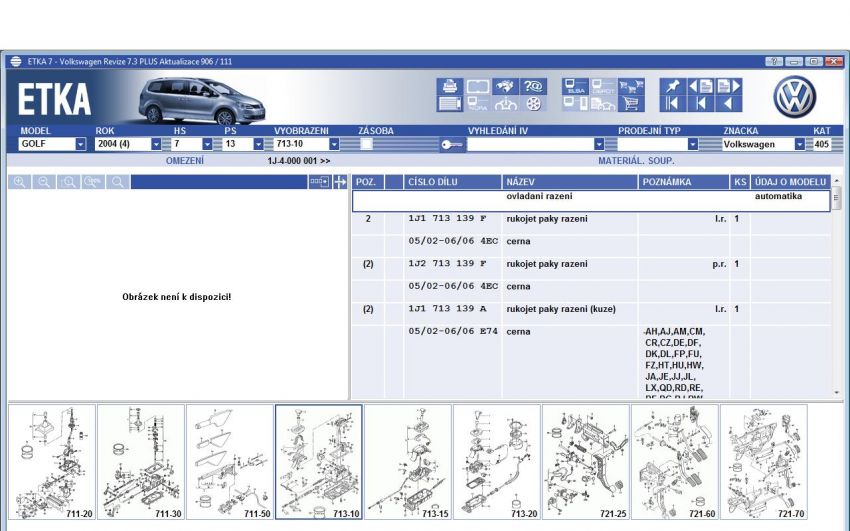Go to the next page document icon
Screen dimensions: 850x531
tap(729, 86)
